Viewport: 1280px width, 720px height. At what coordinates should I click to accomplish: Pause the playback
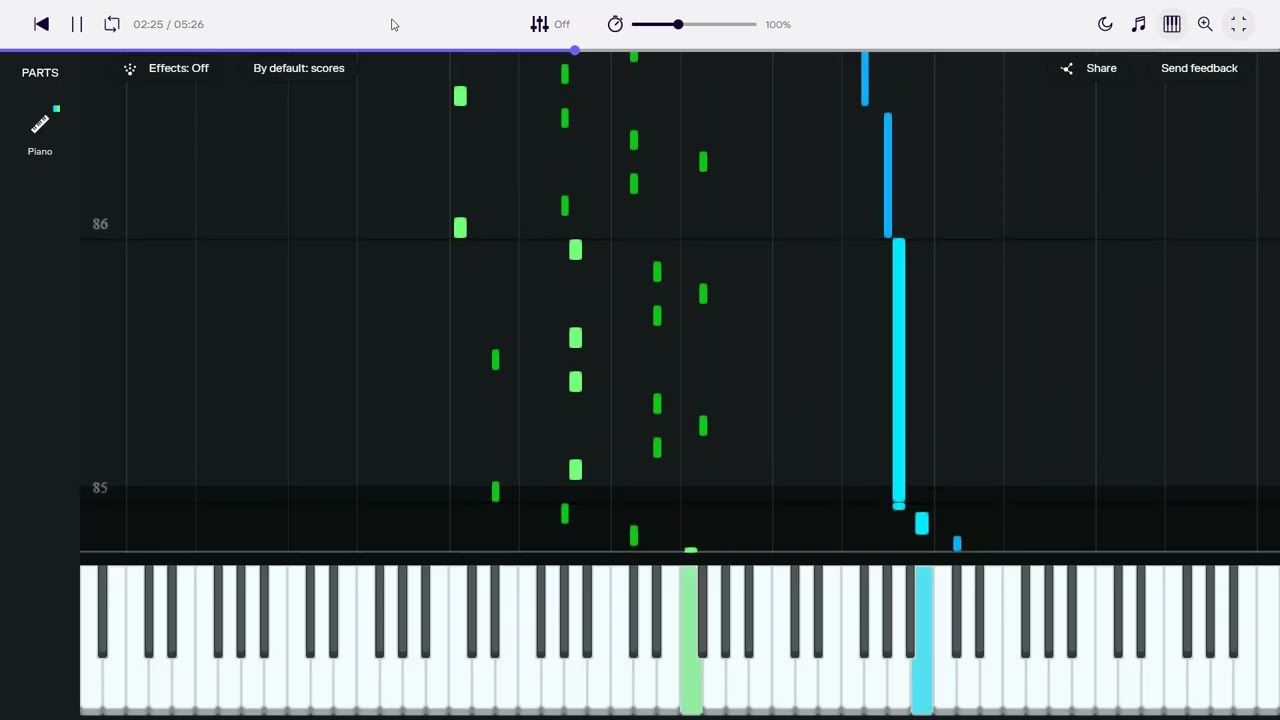(x=77, y=24)
